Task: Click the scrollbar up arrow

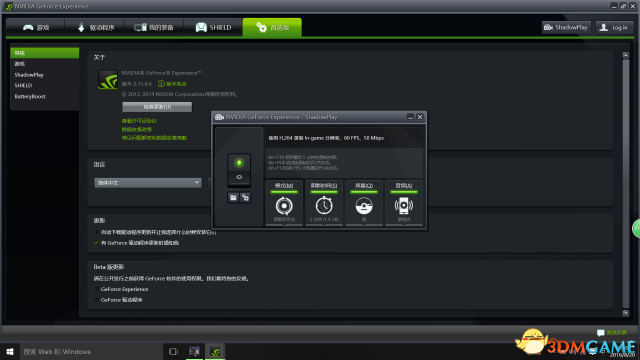Action: (626, 55)
